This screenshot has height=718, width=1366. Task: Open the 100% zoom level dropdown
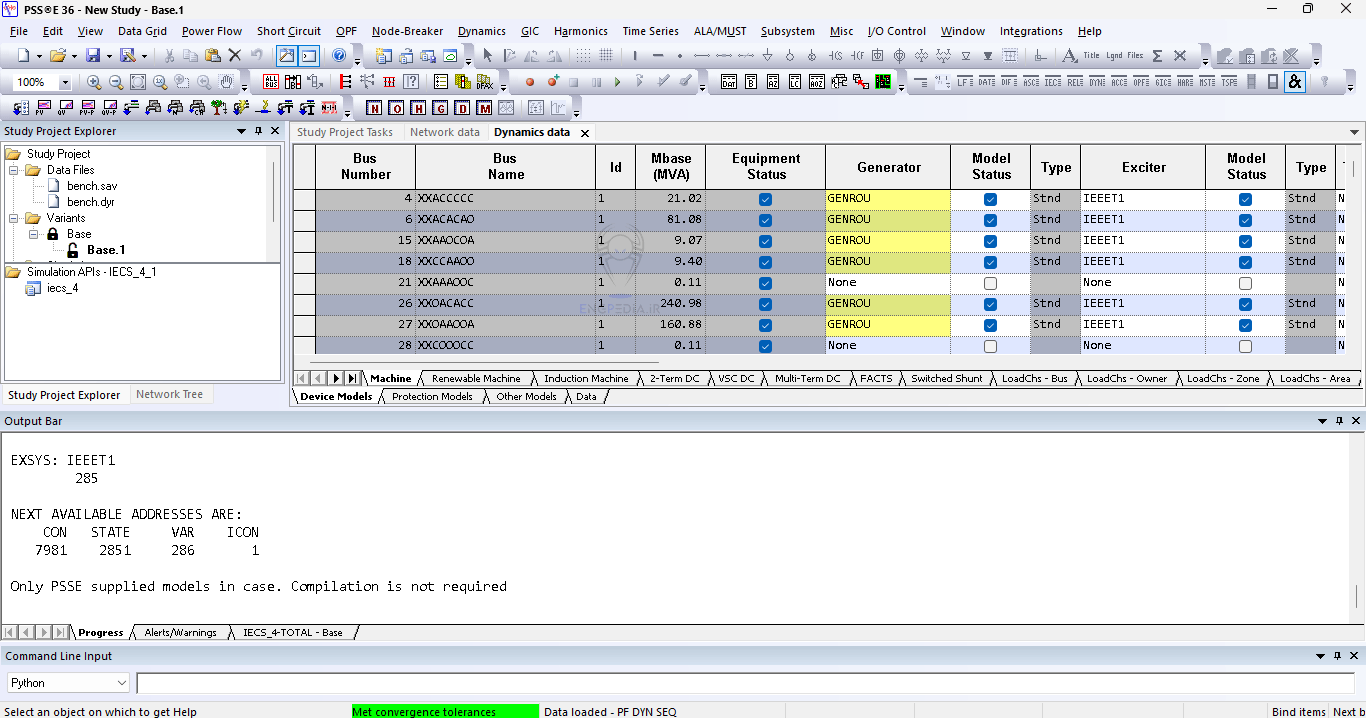point(66,82)
